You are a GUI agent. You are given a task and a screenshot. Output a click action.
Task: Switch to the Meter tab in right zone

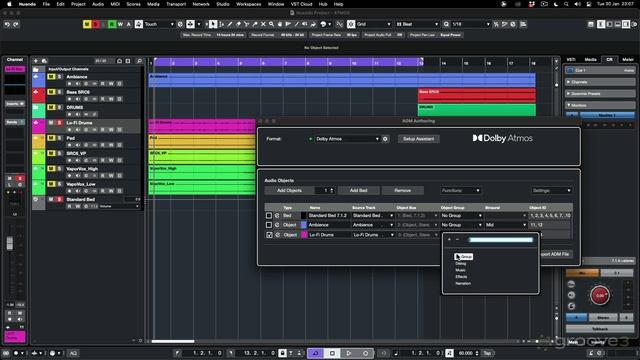(x=628, y=60)
